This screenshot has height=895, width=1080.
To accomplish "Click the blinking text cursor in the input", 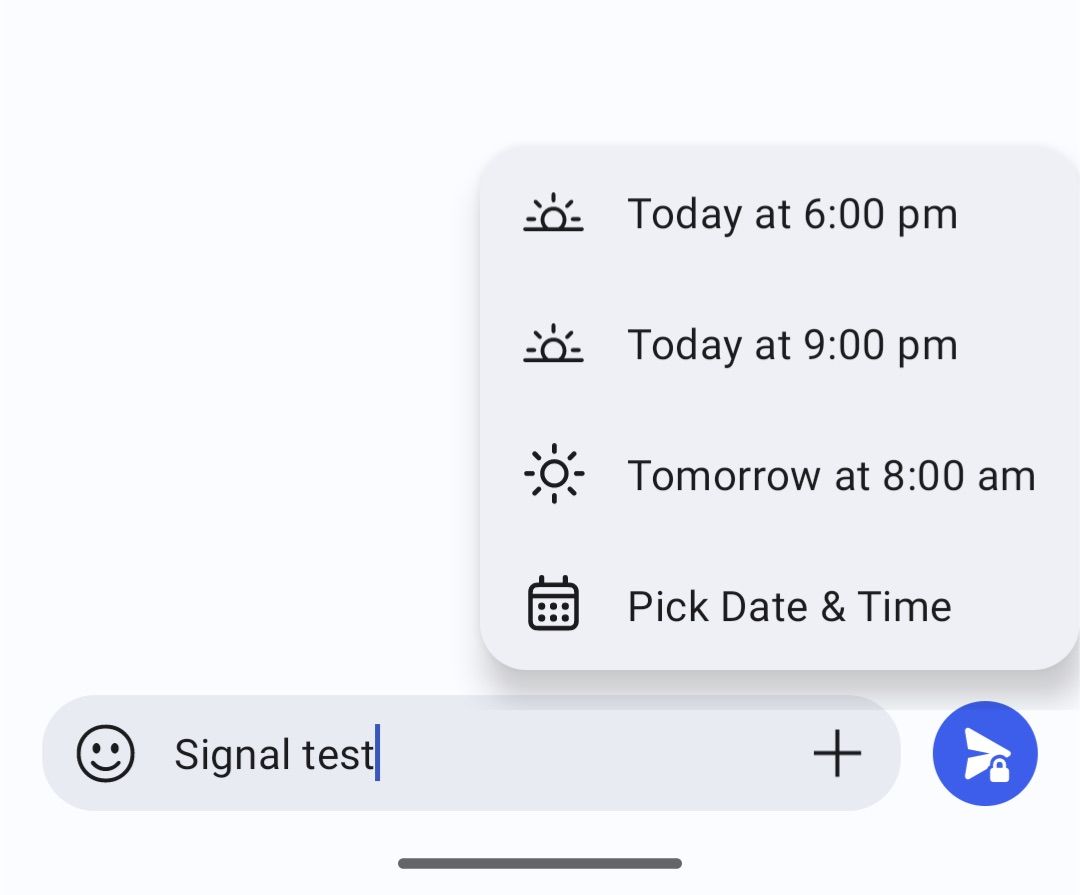I will (x=378, y=753).
